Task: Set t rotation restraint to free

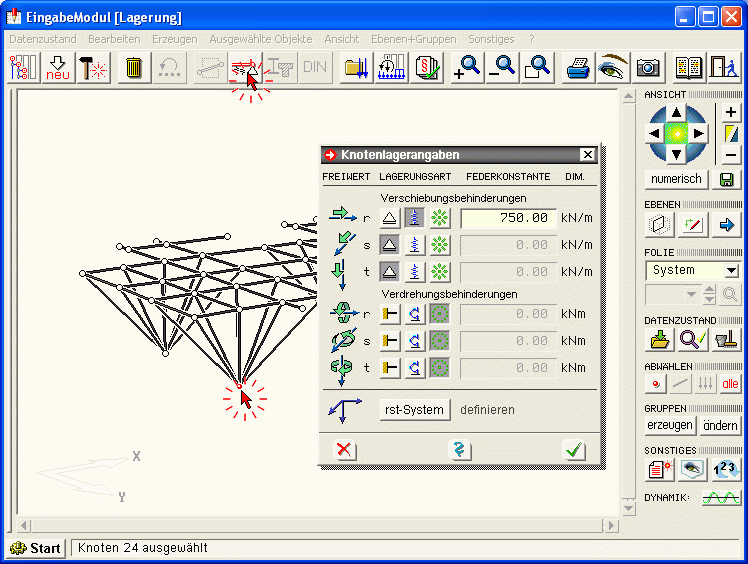Action: (439, 367)
